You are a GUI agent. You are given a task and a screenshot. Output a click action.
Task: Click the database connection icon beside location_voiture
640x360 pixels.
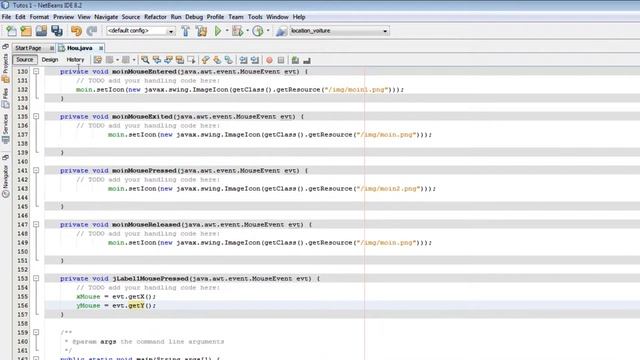click(x=281, y=31)
